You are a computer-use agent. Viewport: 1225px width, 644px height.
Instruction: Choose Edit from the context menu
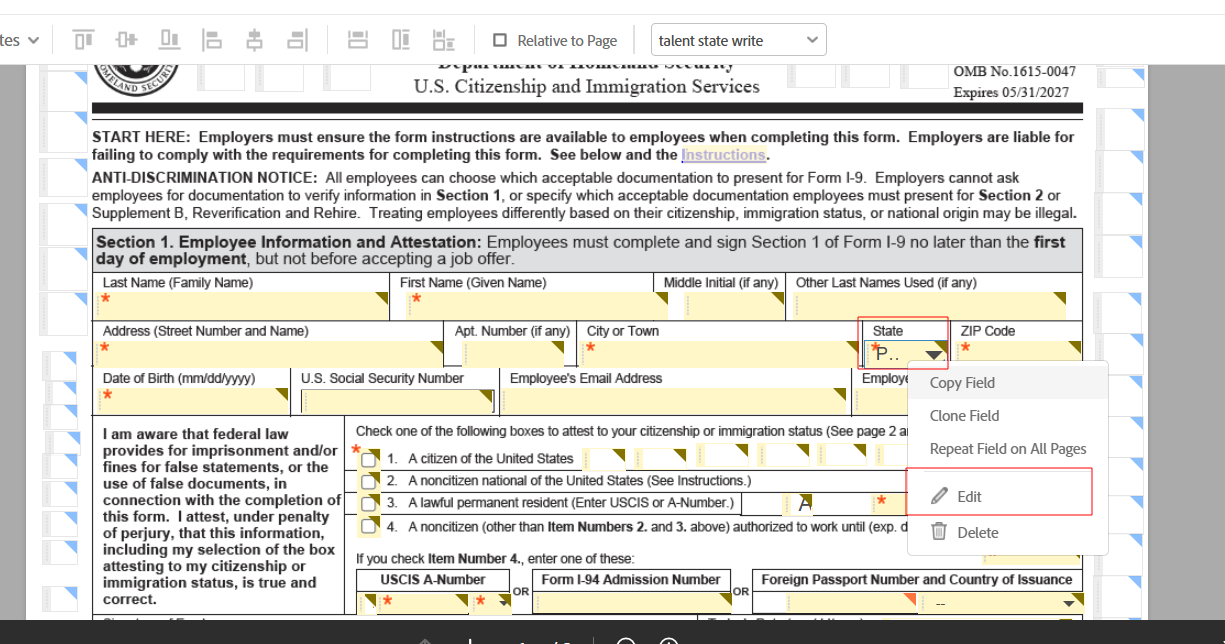coord(969,496)
